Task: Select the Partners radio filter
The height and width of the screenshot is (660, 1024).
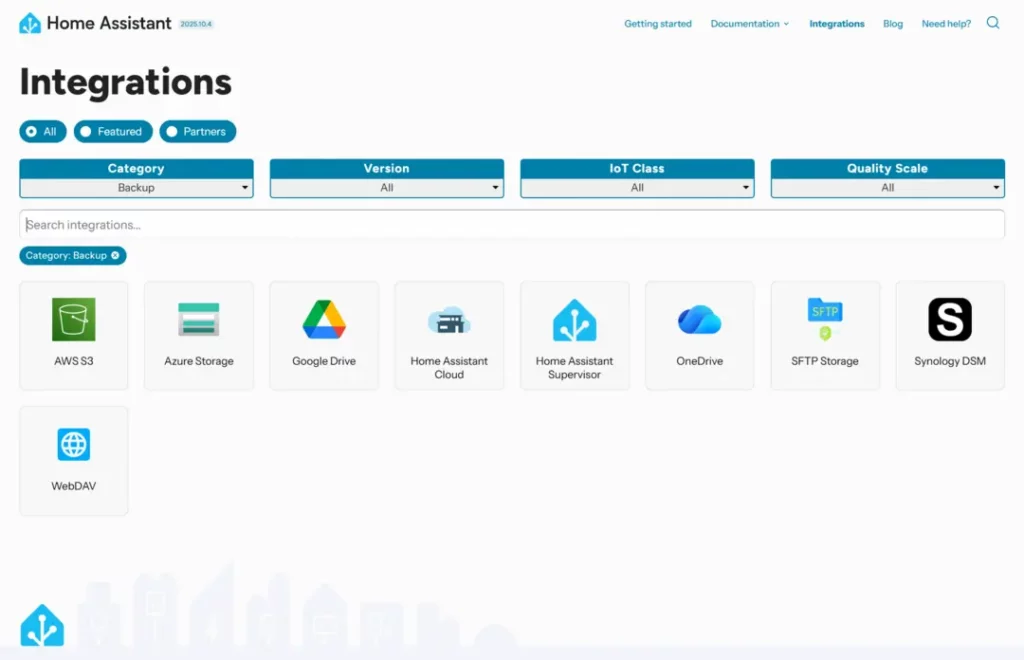Action: tap(198, 131)
